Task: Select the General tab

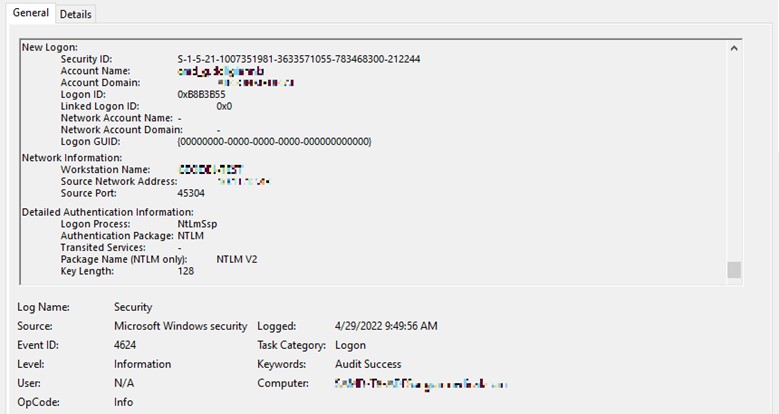Action: pyautogui.click(x=30, y=13)
